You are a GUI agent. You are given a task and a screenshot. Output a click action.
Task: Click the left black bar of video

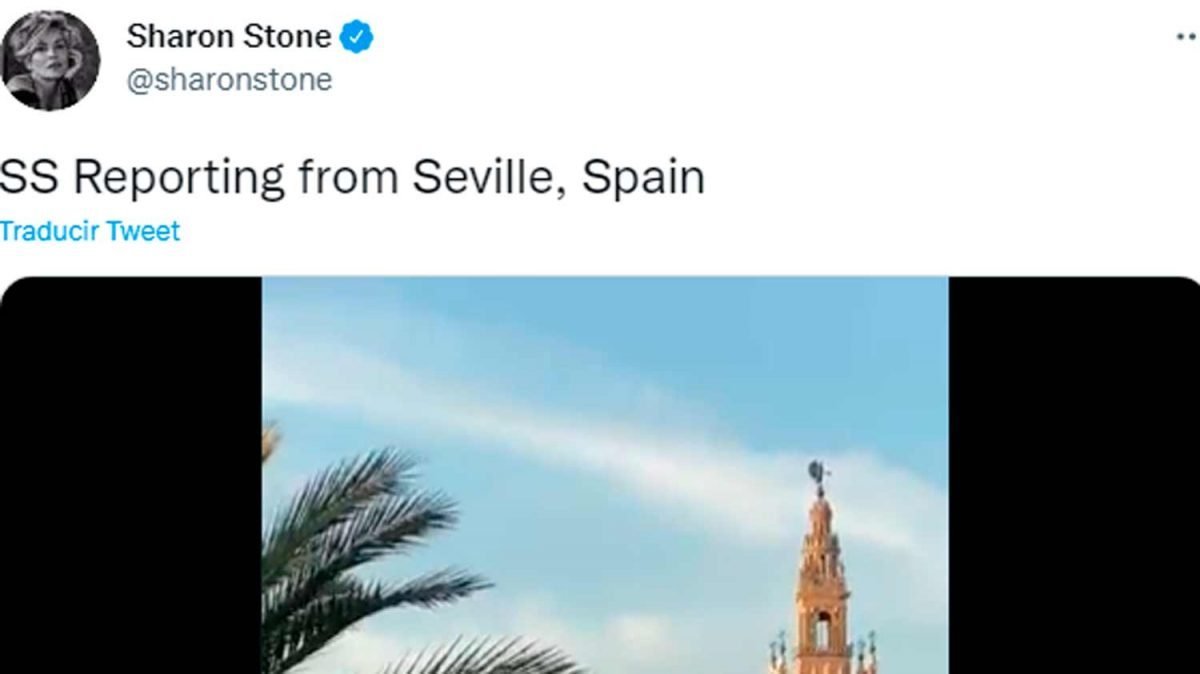(x=130, y=475)
